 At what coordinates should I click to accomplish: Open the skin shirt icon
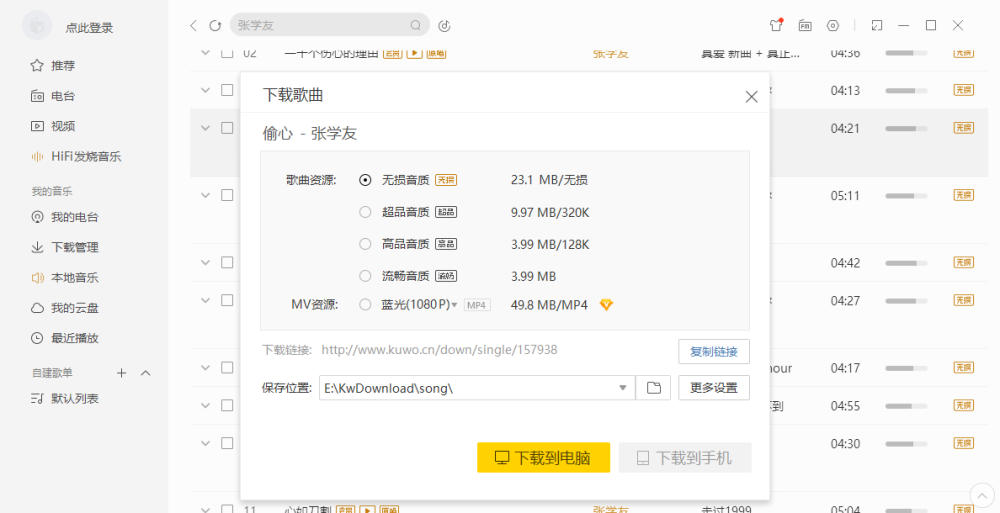tap(776, 25)
